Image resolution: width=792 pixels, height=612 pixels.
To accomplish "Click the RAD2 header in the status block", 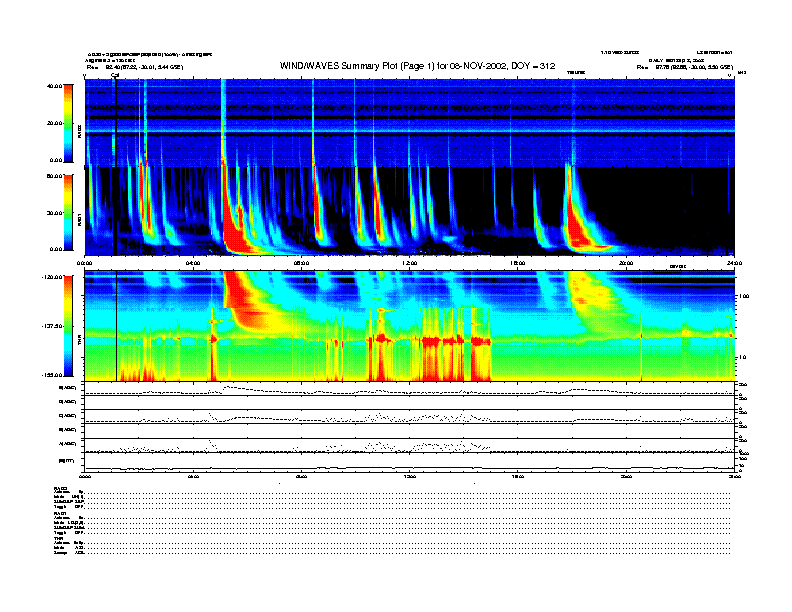I will pos(60,488).
